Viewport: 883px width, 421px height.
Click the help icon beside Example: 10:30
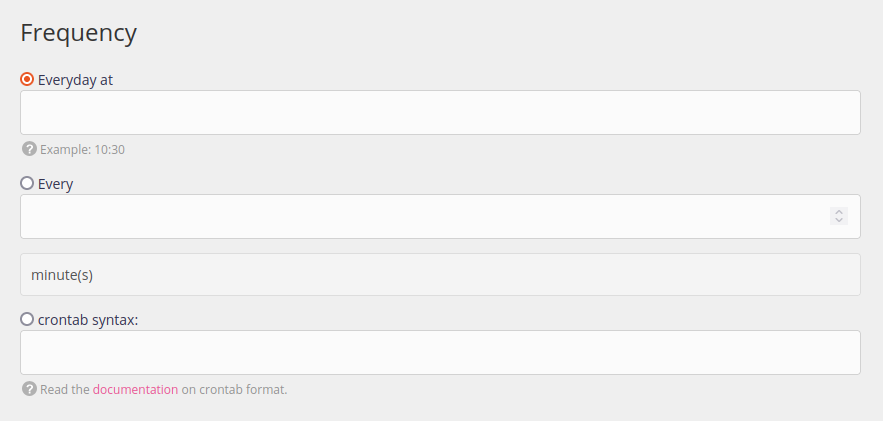(x=29, y=149)
